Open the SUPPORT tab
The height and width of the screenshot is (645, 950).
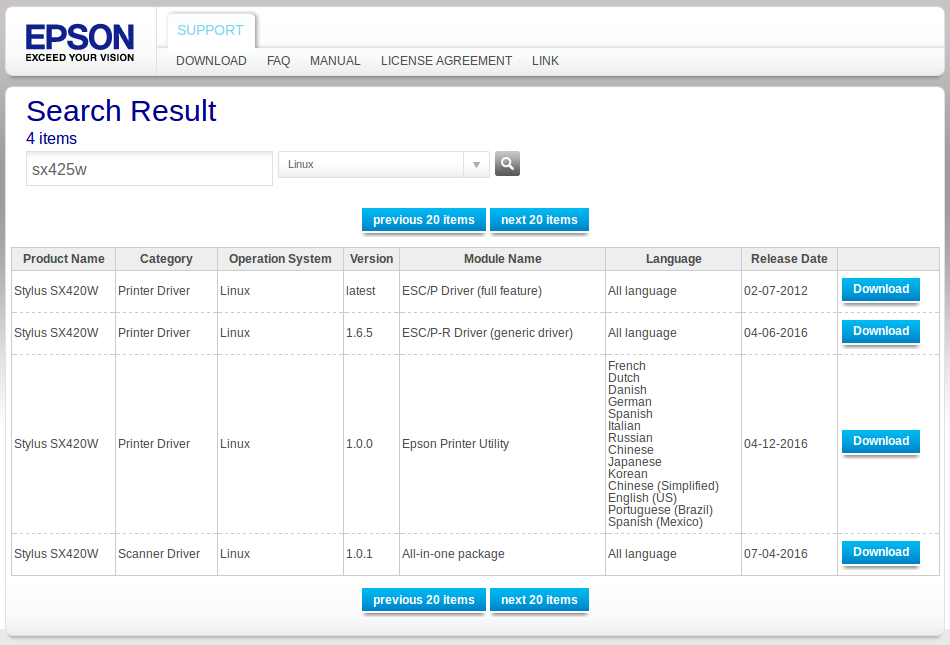[210, 30]
